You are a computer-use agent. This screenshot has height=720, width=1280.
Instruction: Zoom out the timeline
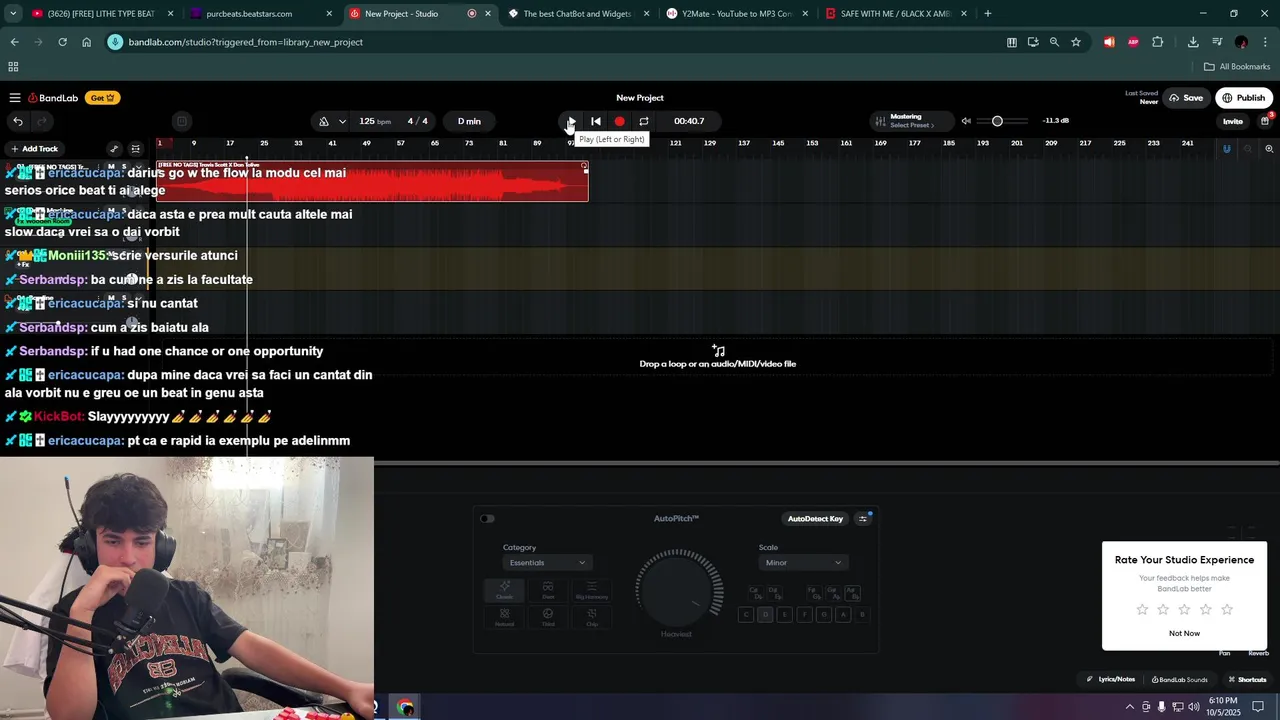[x=1248, y=149]
